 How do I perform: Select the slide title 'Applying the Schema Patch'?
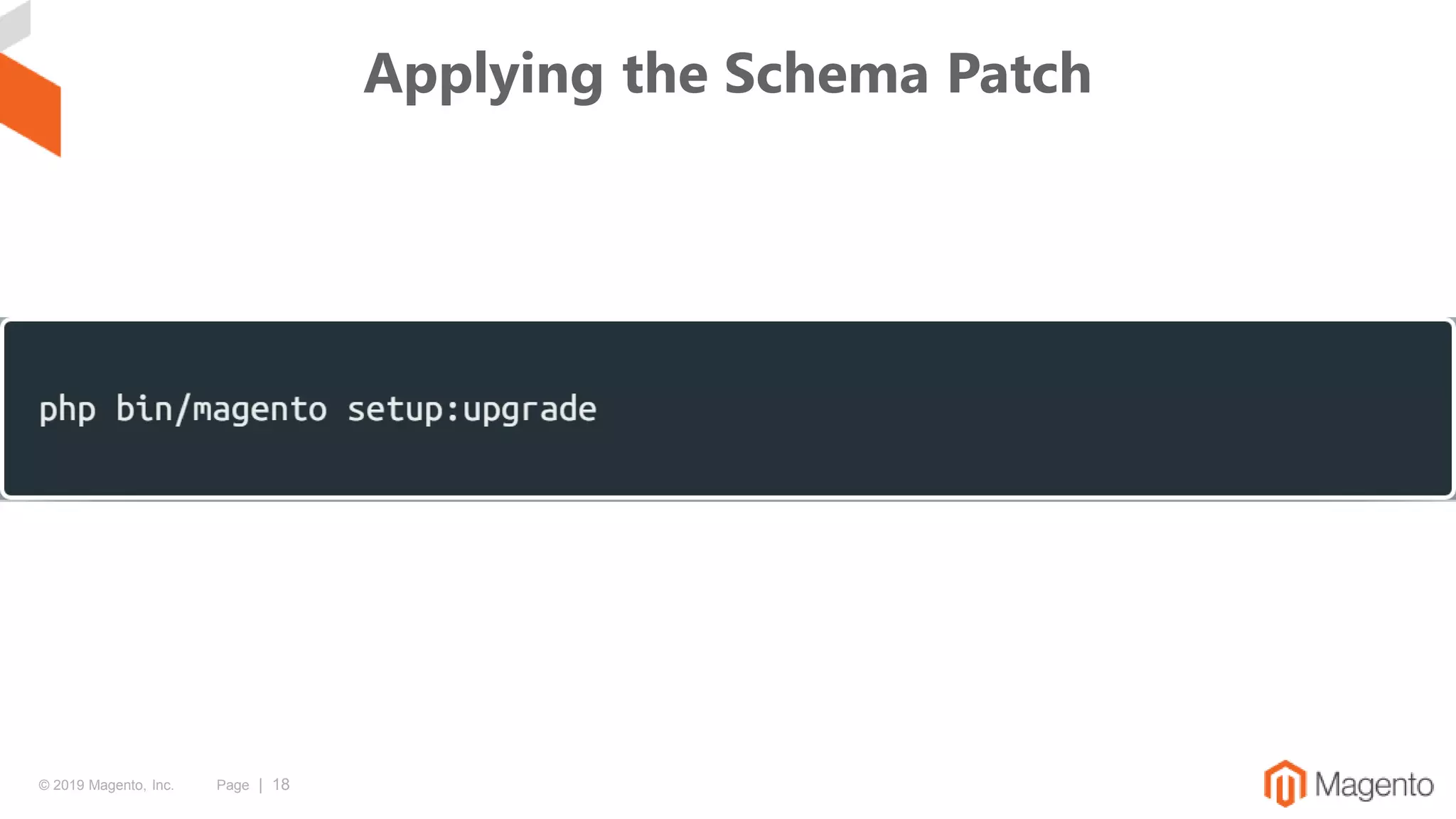(x=727, y=73)
